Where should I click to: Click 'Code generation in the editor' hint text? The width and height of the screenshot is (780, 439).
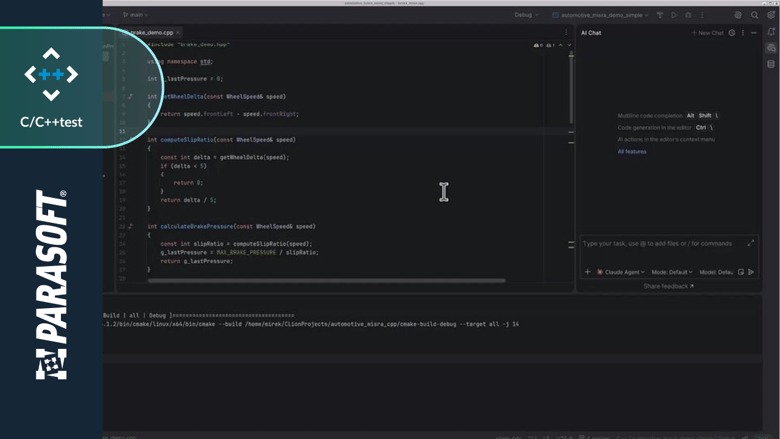pyautogui.click(x=654, y=127)
